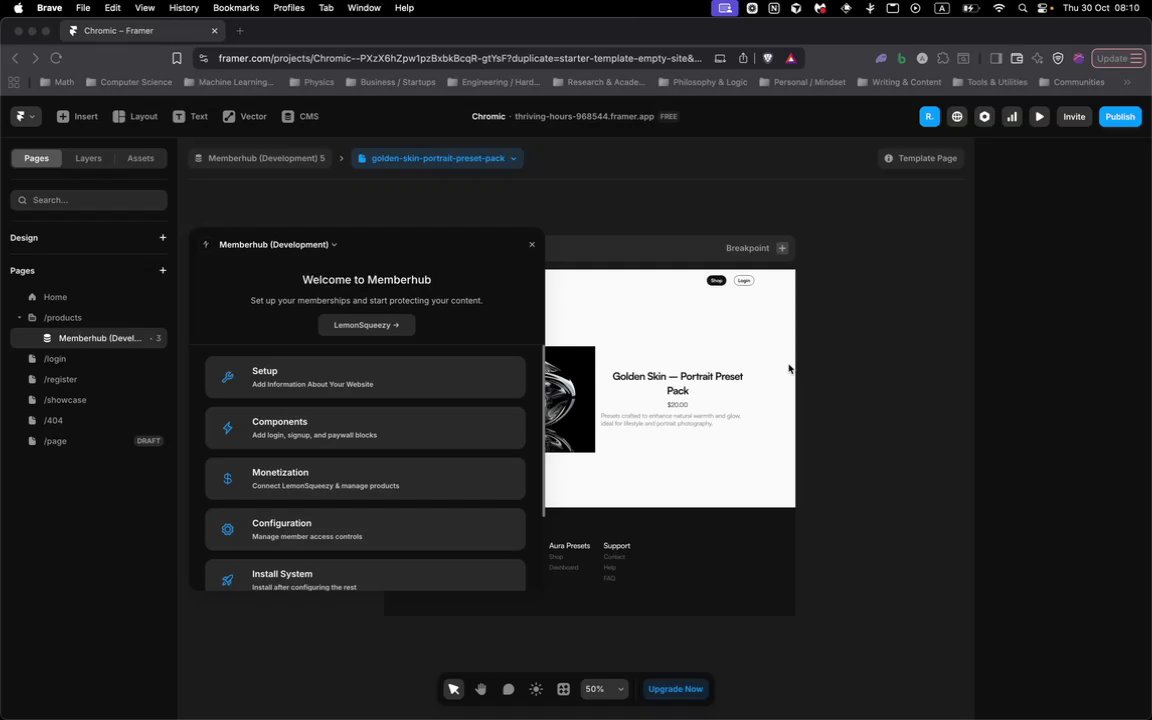Select Memberhub (Devel... CMS page

[x=89, y=338]
